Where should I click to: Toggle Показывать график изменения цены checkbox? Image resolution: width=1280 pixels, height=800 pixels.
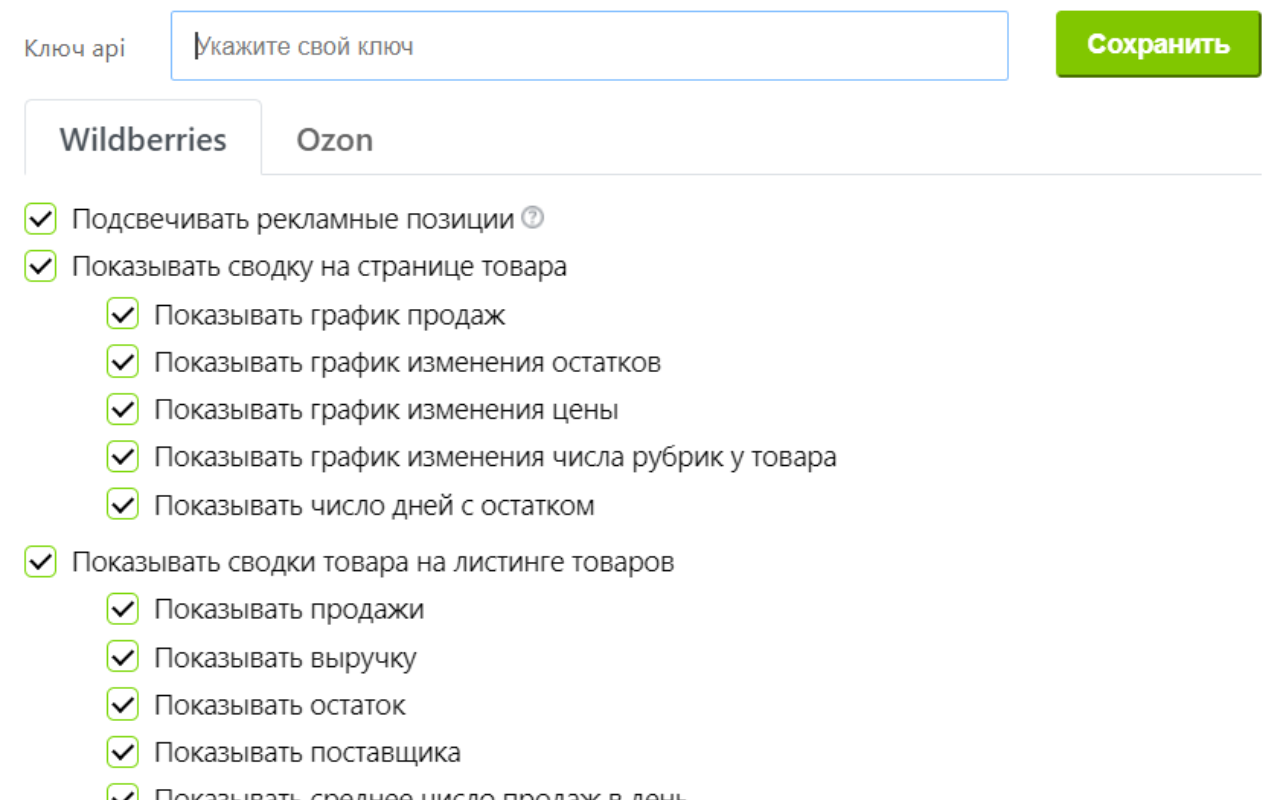122,410
